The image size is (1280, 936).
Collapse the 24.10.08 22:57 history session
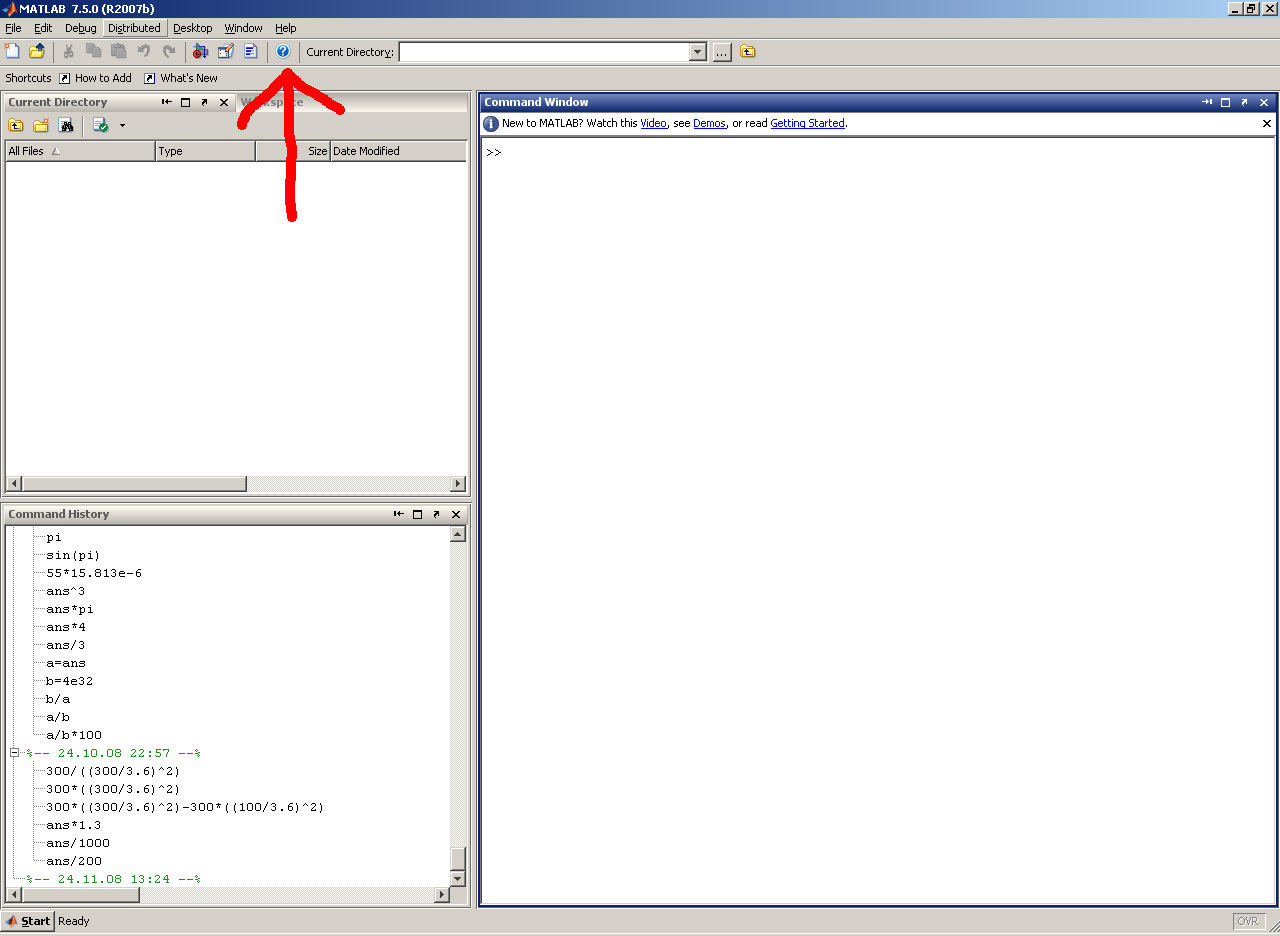pos(15,753)
